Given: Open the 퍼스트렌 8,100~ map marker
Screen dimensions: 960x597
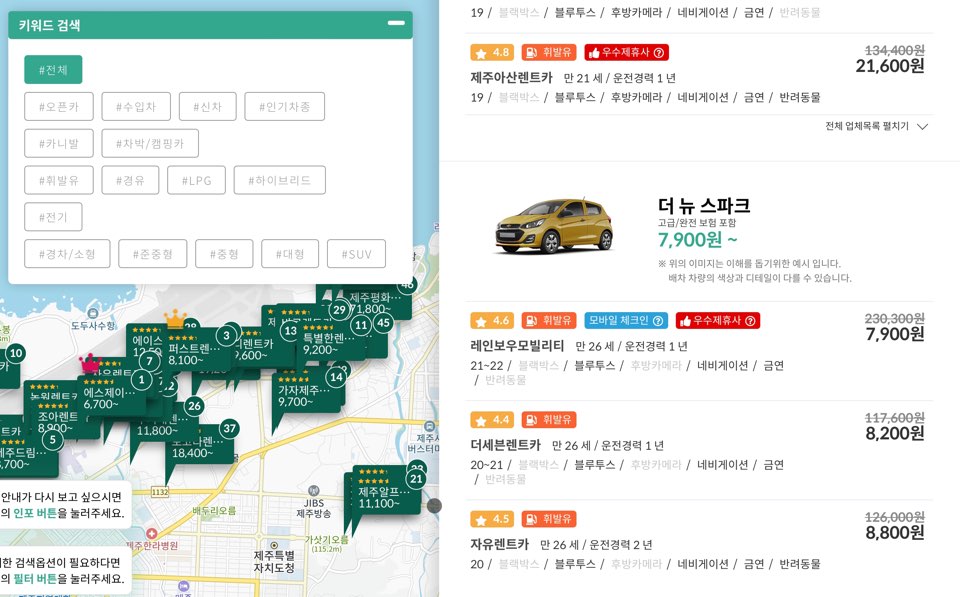Looking at the screenshot, I should 193,351.
